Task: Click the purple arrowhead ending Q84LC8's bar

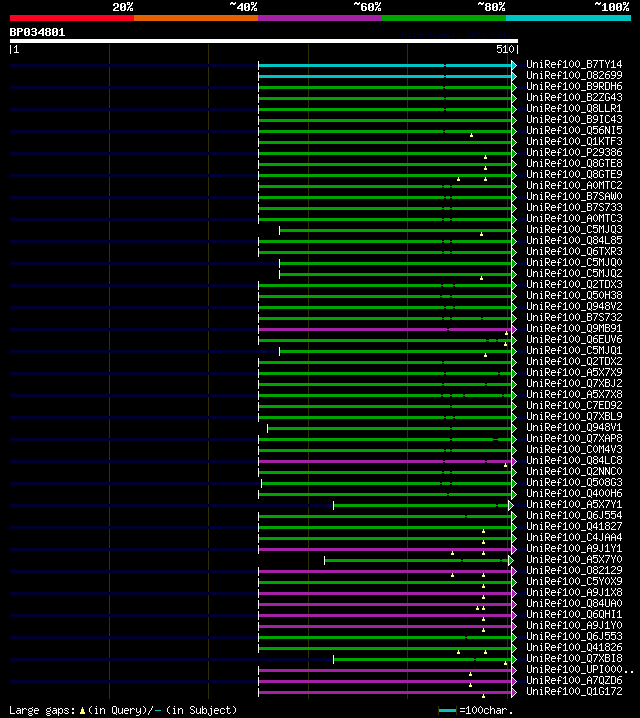Action: [514, 462]
